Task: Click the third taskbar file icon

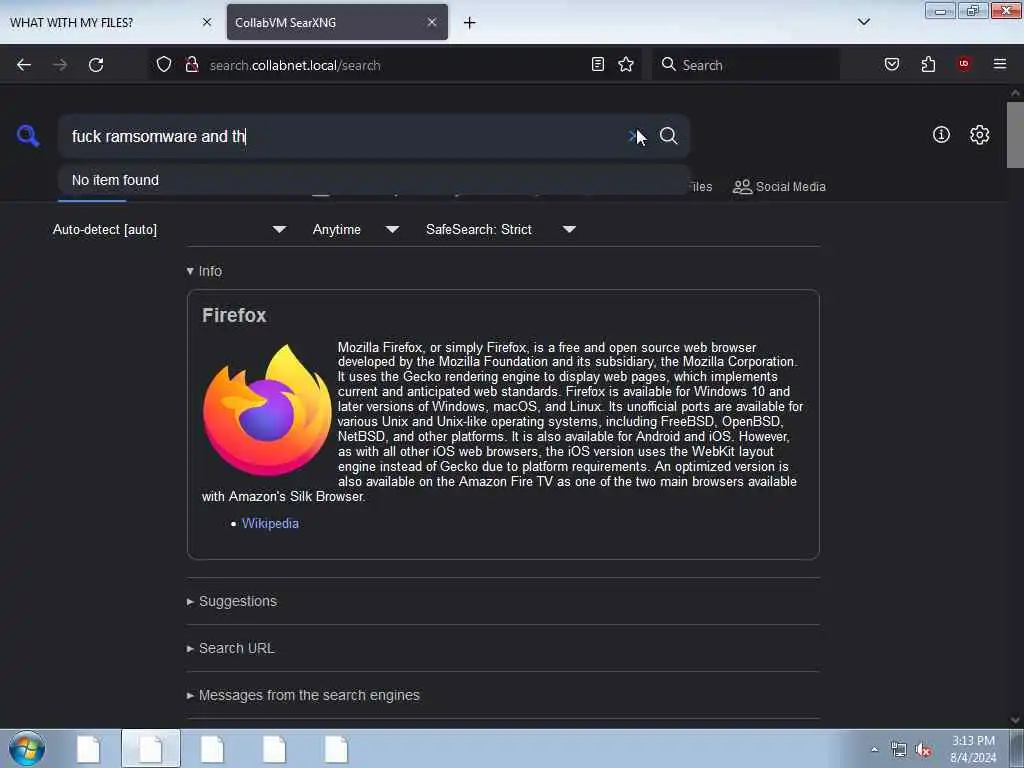Action: [212, 748]
